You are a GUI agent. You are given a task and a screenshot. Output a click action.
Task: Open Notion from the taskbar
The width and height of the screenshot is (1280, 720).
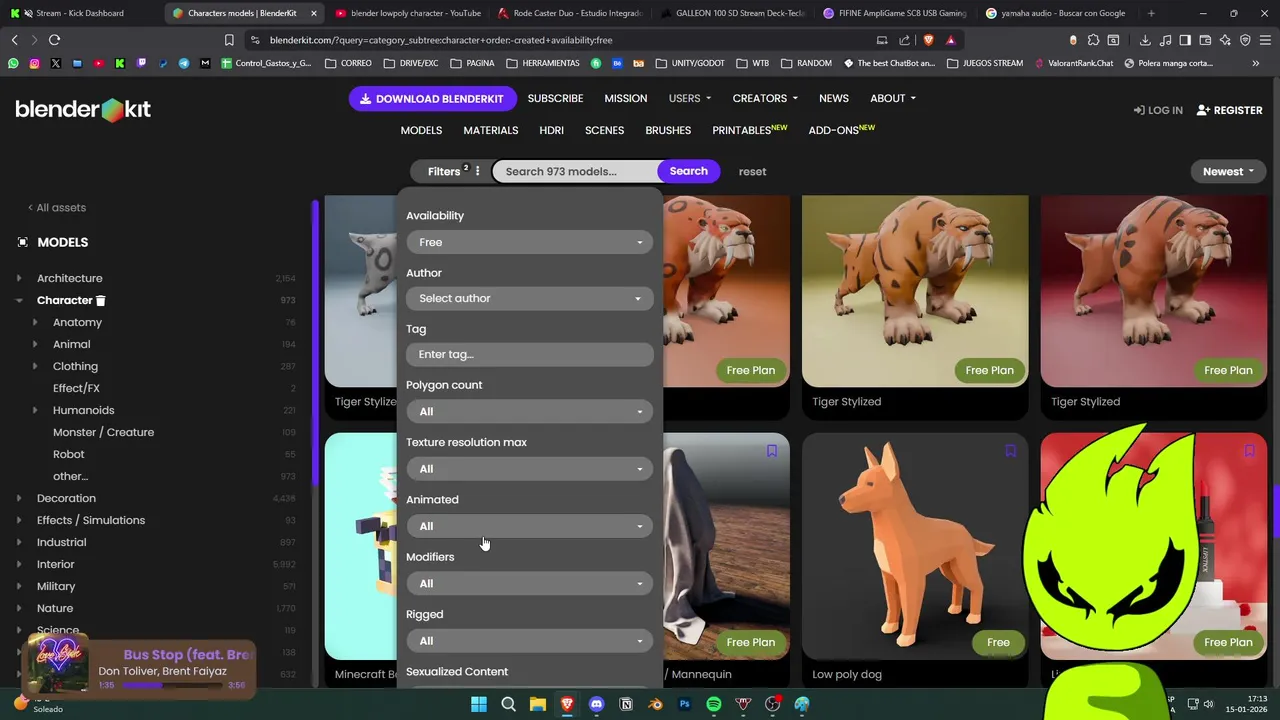coord(626,704)
